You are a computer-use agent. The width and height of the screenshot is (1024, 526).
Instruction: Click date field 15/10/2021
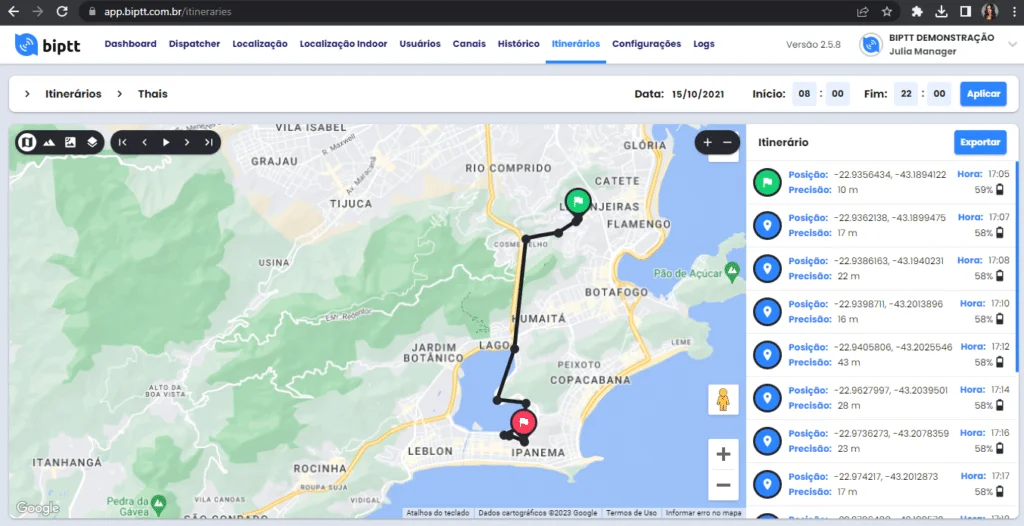click(x=697, y=94)
